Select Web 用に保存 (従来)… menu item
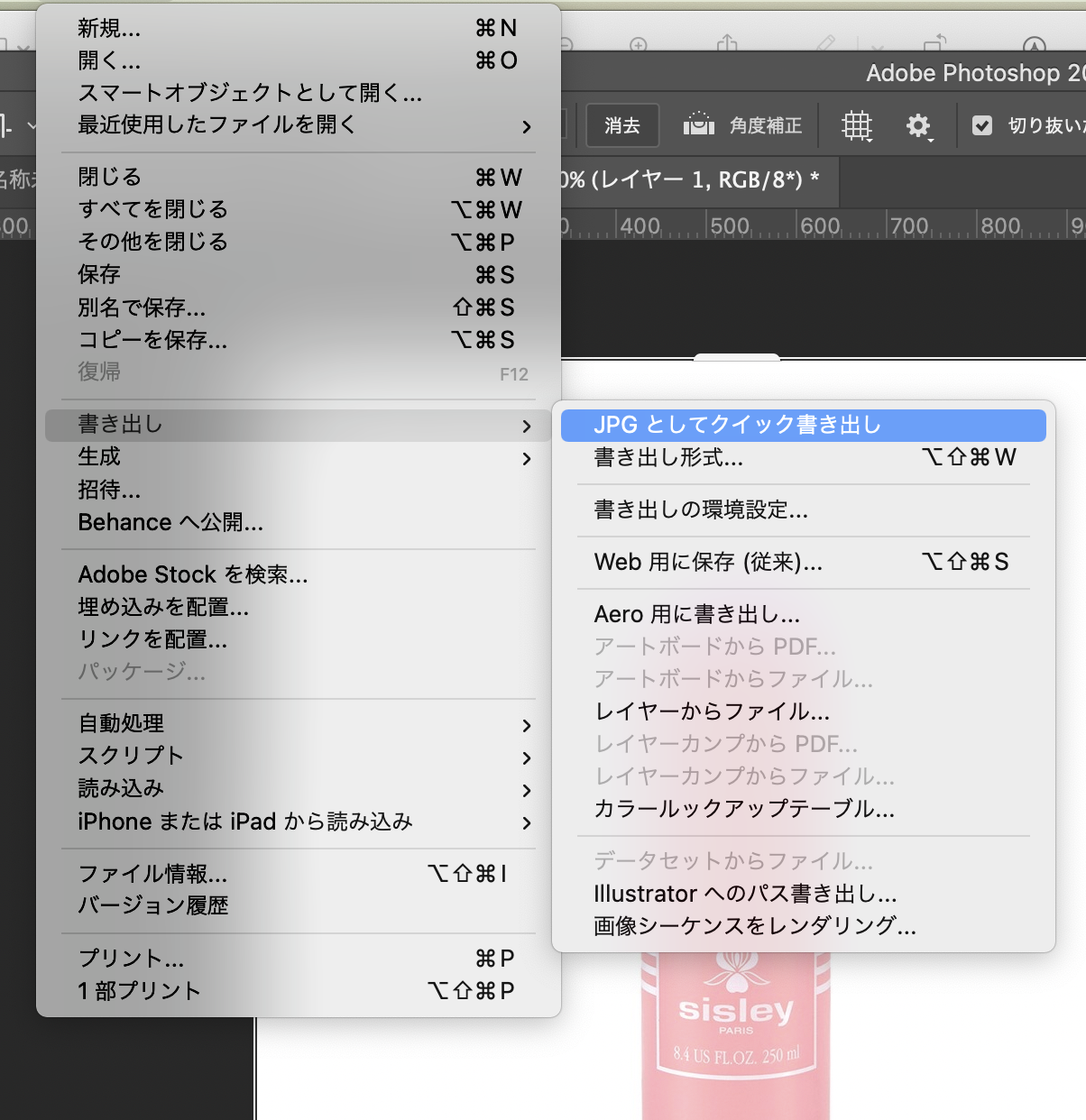The height and width of the screenshot is (1120, 1086). point(708,562)
